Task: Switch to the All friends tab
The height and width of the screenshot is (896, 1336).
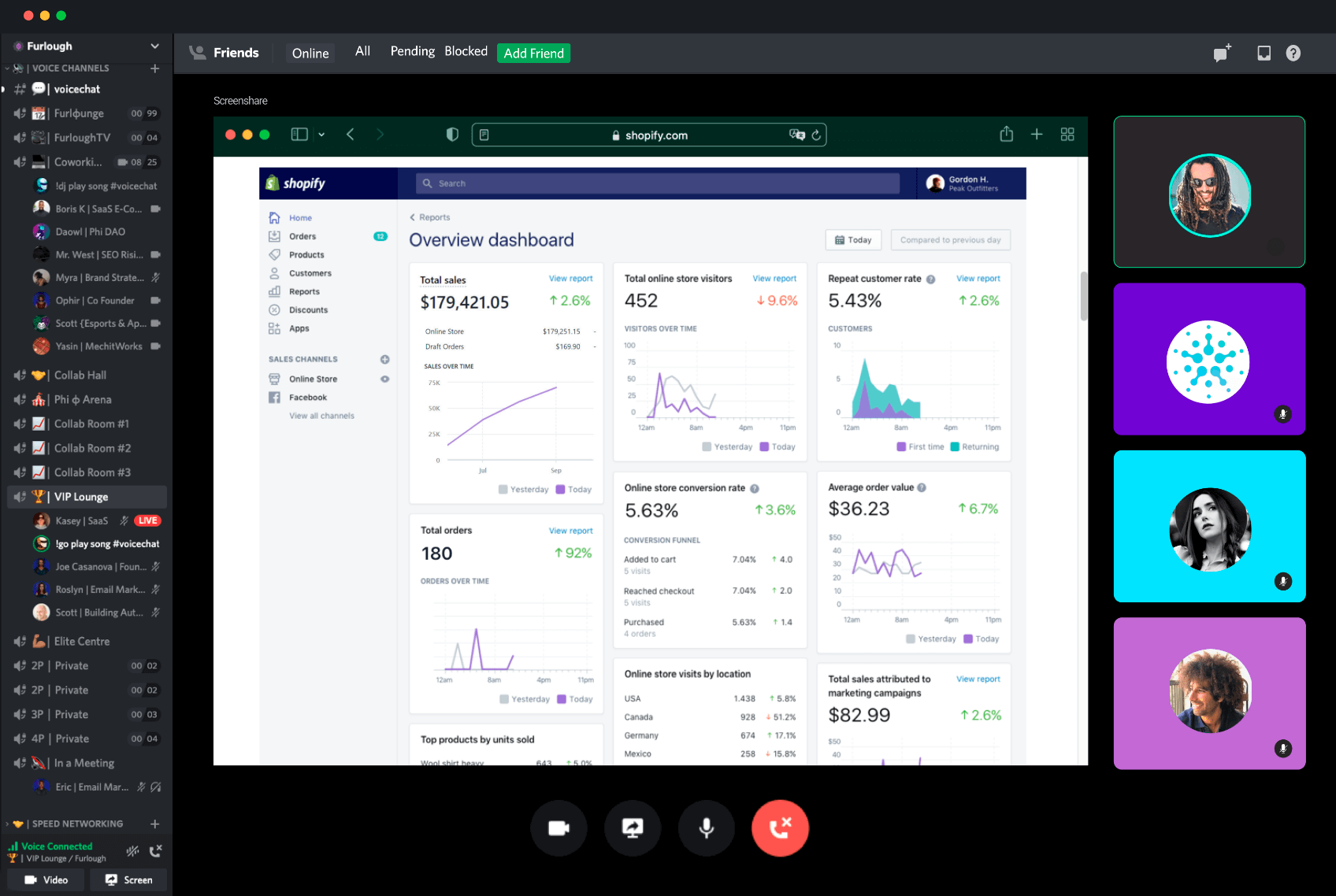Action: (x=362, y=51)
